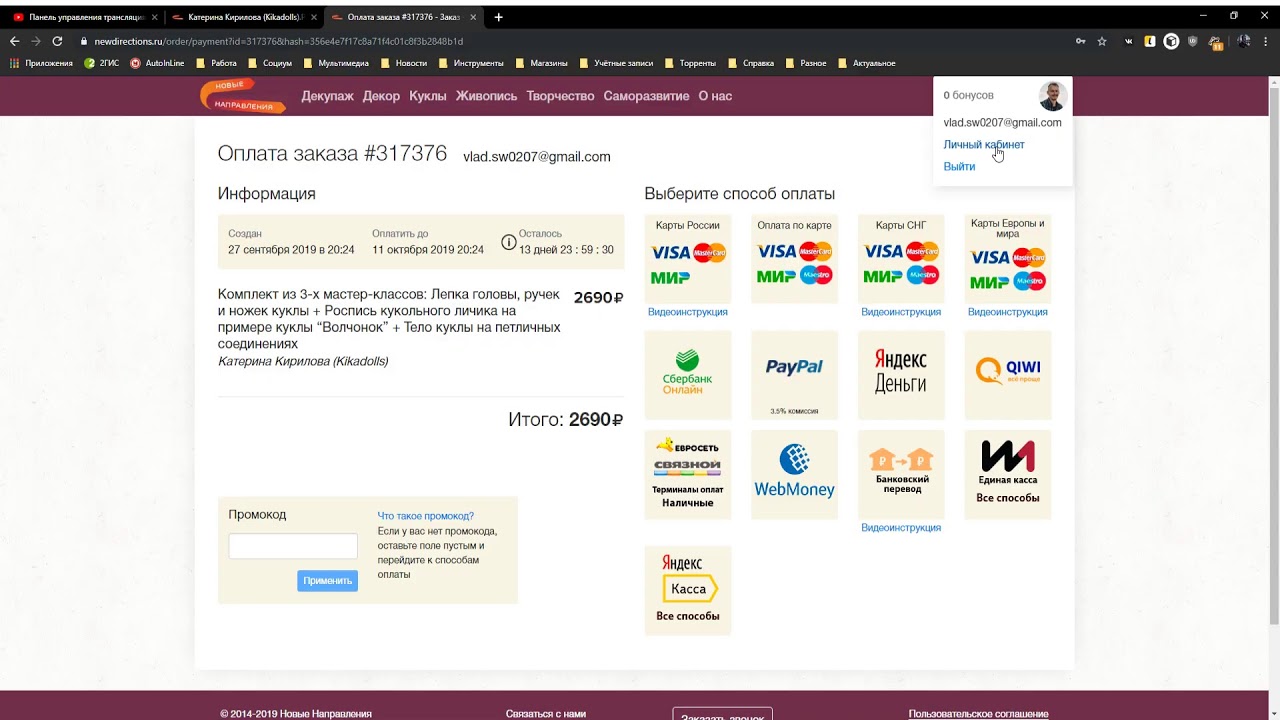
Task: Switch to the Катерина Кирилова (Kikadolls) tab
Action: coord(244,17)
